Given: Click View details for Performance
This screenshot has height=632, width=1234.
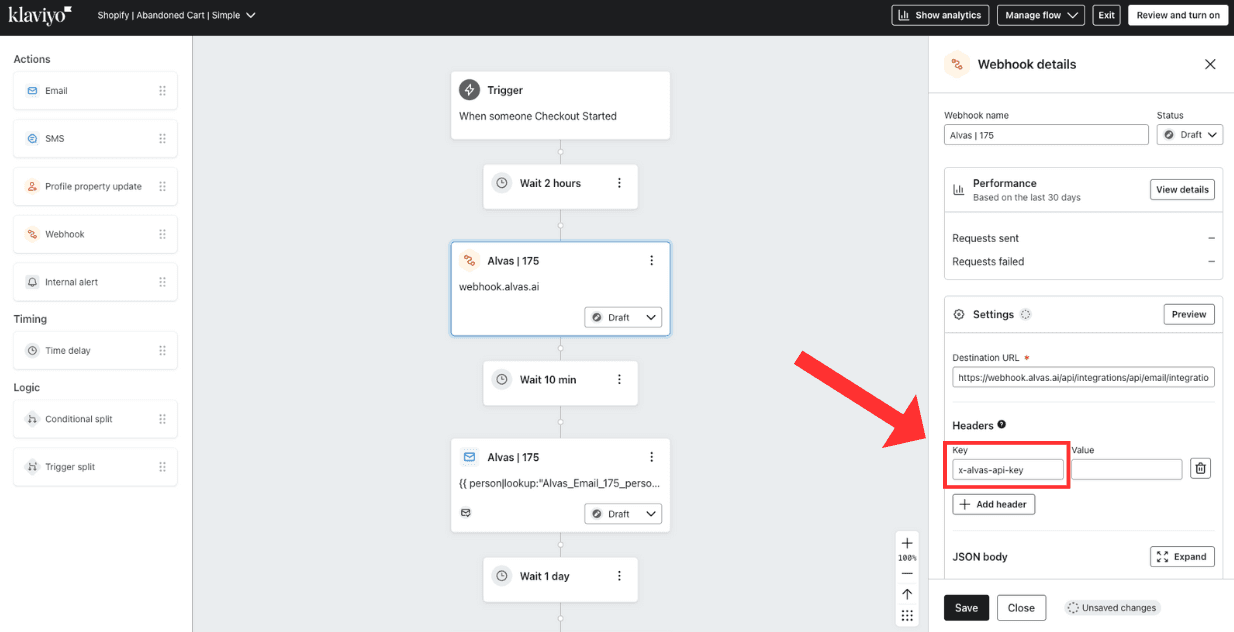Looking at the screenshot, I should click(x=1182, y=189).
